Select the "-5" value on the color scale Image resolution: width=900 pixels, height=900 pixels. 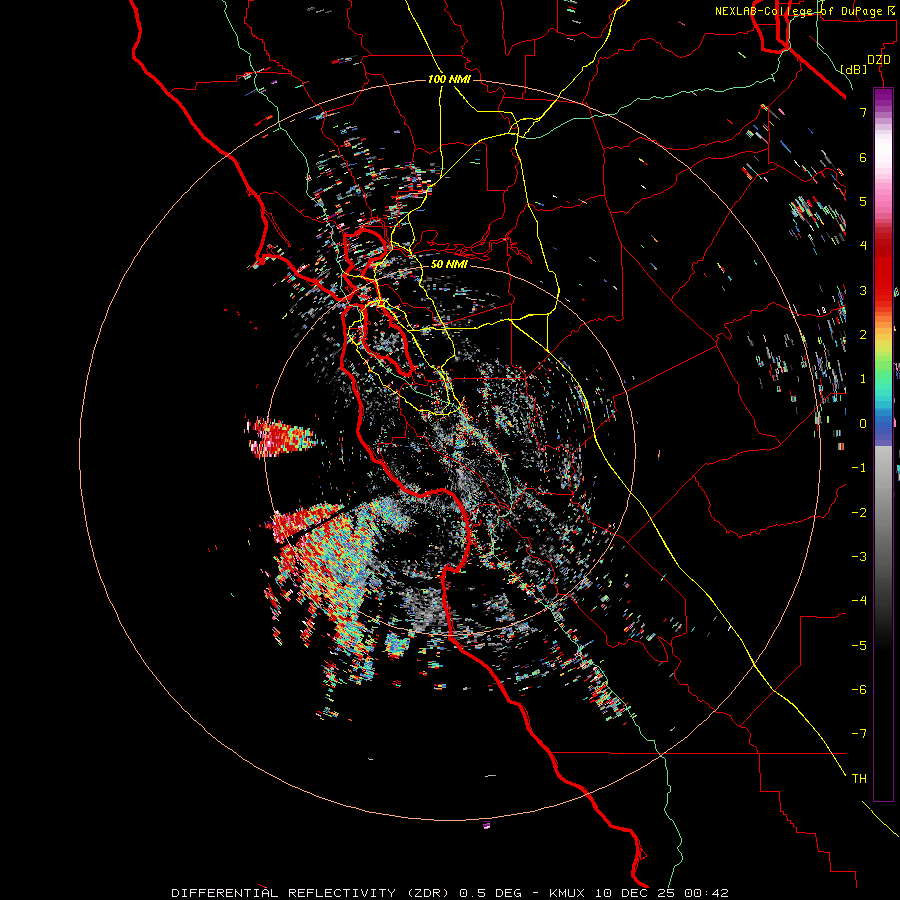(859, 646)
